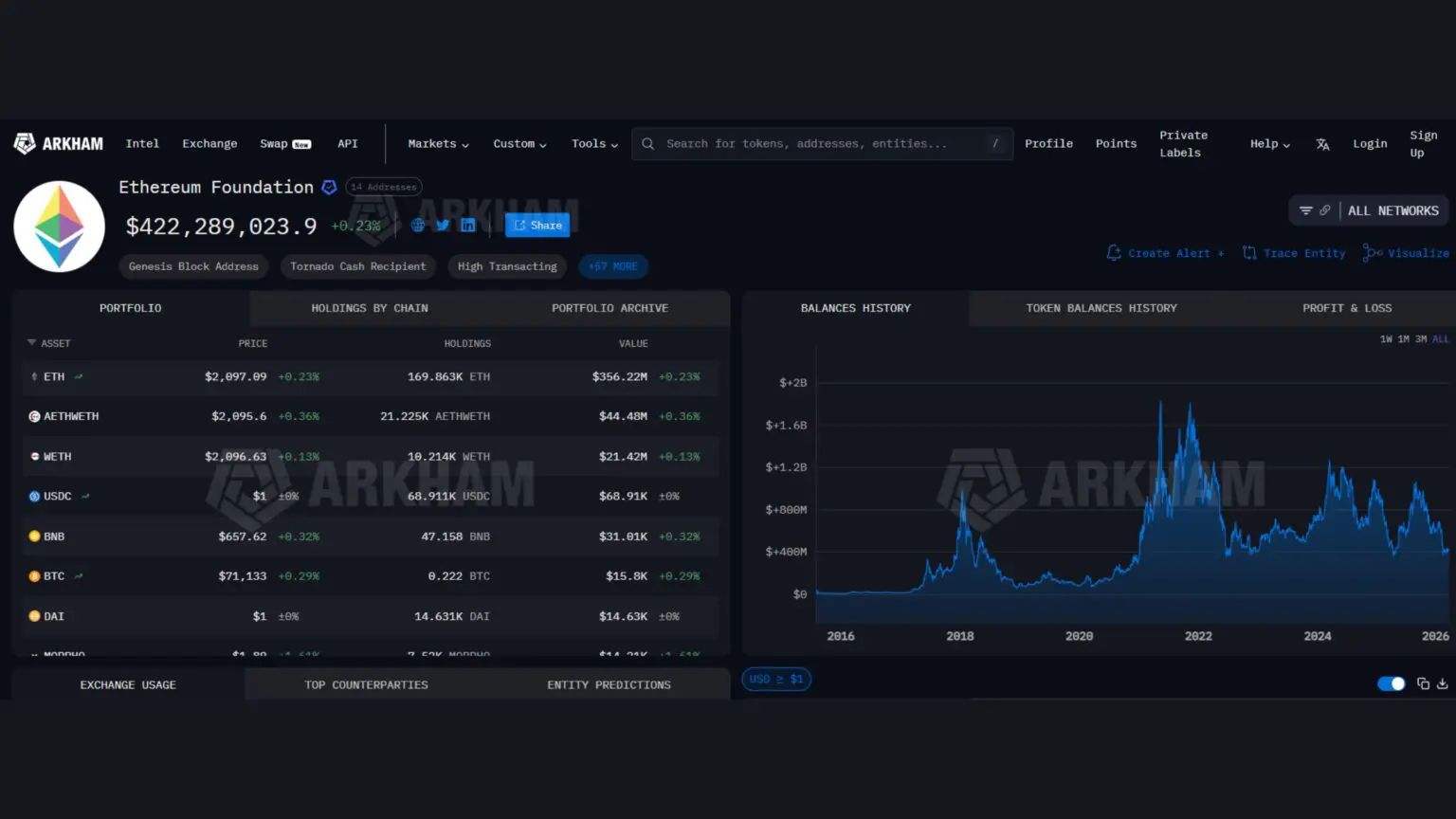Click the networks filter icon
This screenshot has height=819, width=1456.
tap(1306, 210)
